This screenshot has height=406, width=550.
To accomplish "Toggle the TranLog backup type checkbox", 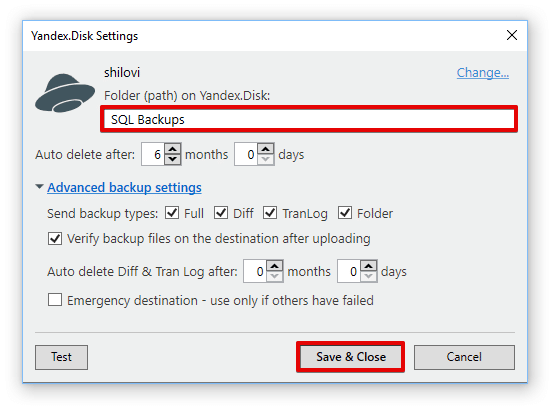I will 270,213.
